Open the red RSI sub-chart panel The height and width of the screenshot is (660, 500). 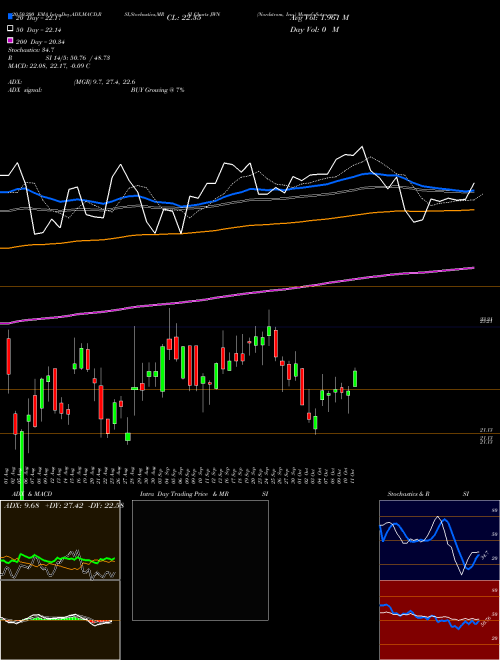tap(439, 620)
